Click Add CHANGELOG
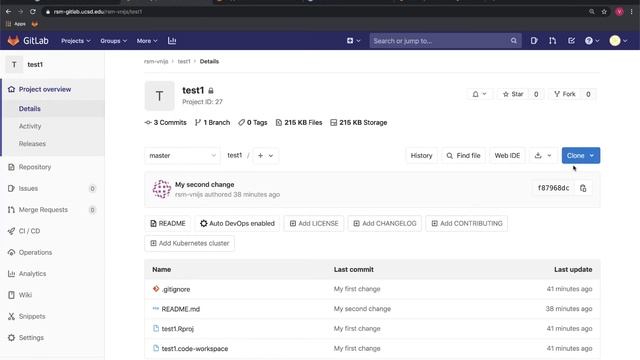This screenshot has width=640, height=360. coord(384,224)
